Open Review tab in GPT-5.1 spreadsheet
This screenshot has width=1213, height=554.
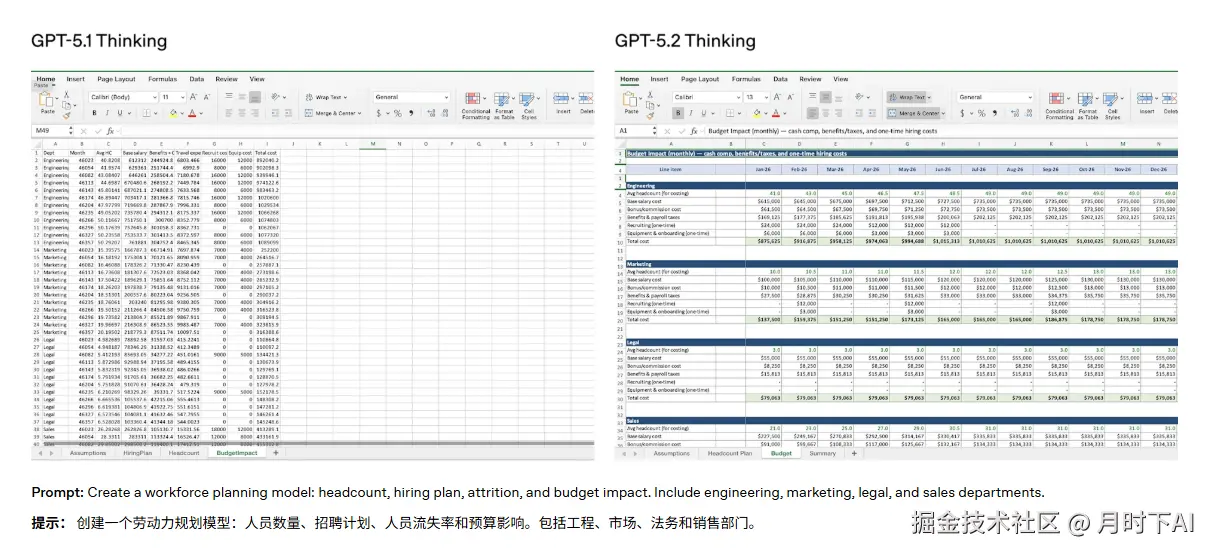point(227,79)
